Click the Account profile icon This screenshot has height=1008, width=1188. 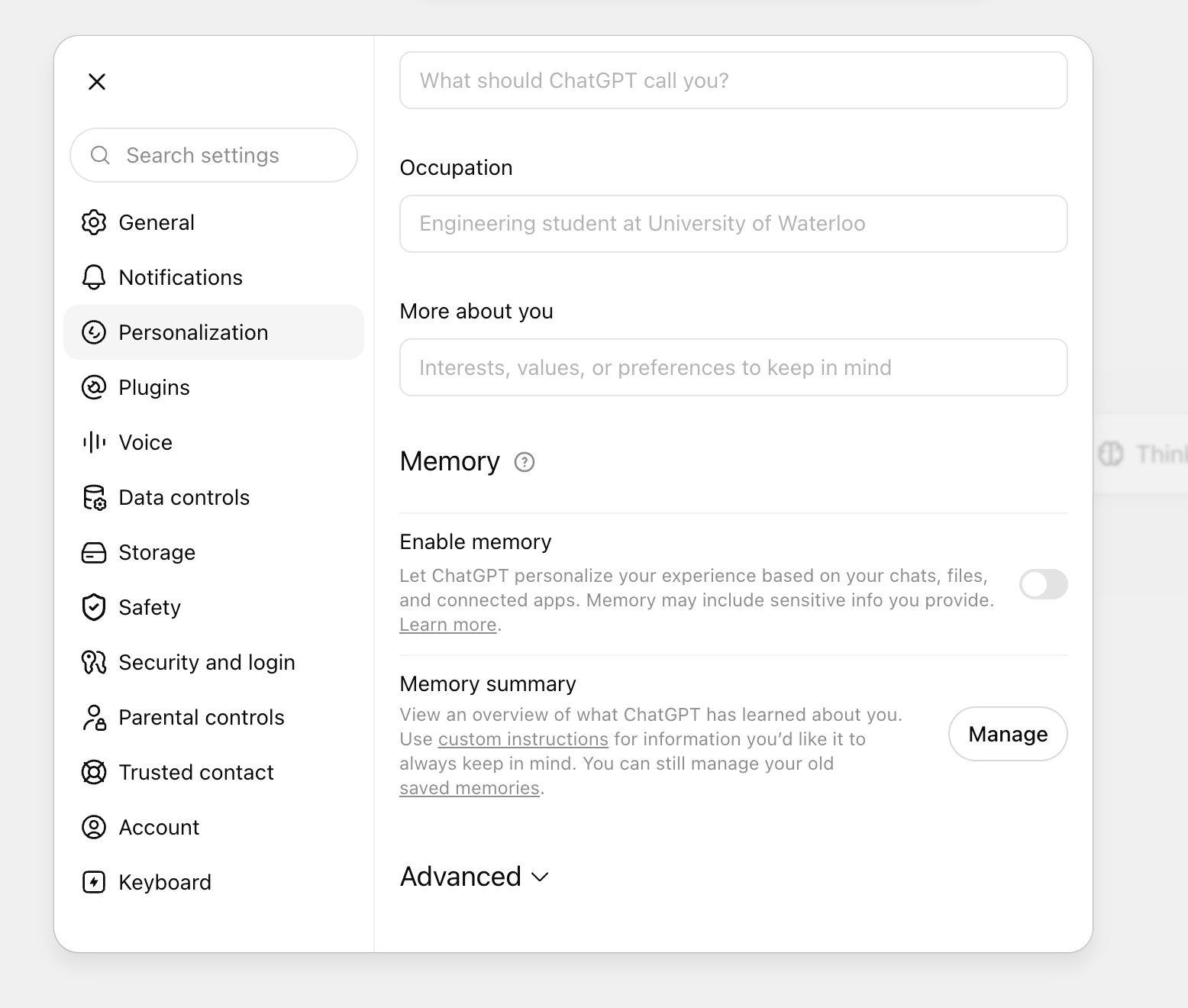[x=94, y=827]
